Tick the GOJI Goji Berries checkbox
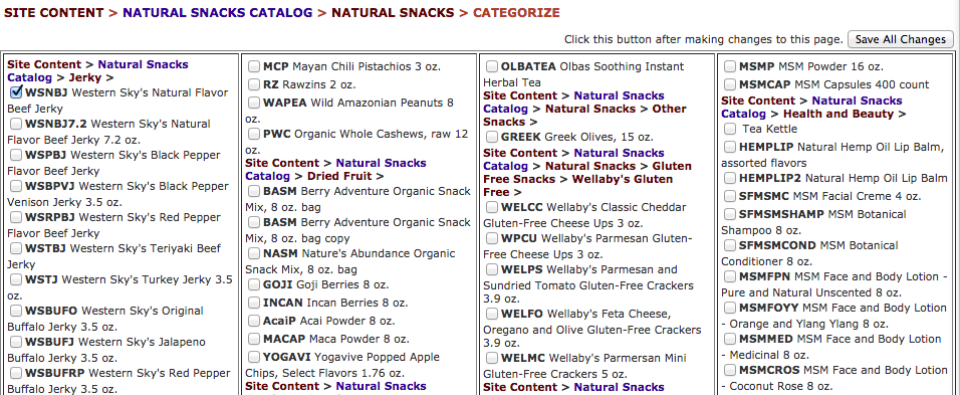 coord(254,285)
